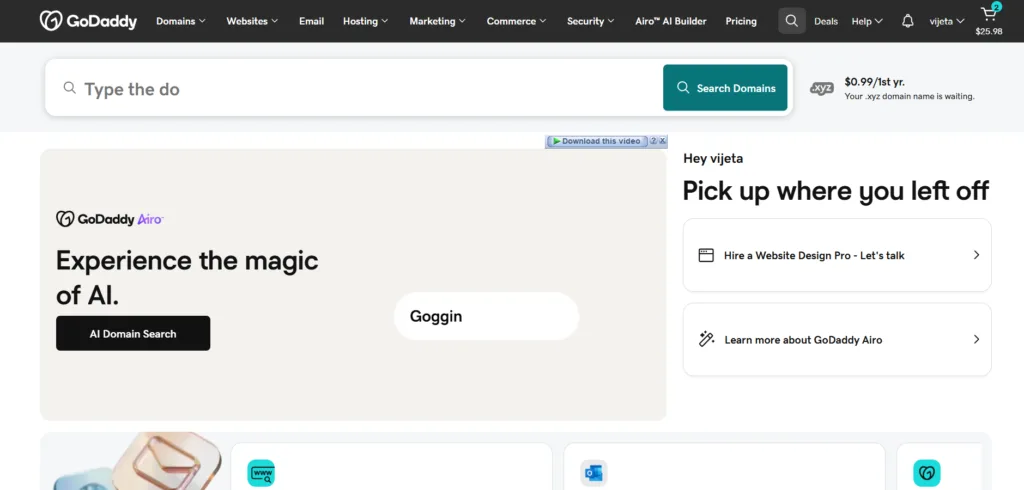This screenshot has width=1024, height=490.
Task: Click the help icon on the Download this video bar
Action: 654,140
